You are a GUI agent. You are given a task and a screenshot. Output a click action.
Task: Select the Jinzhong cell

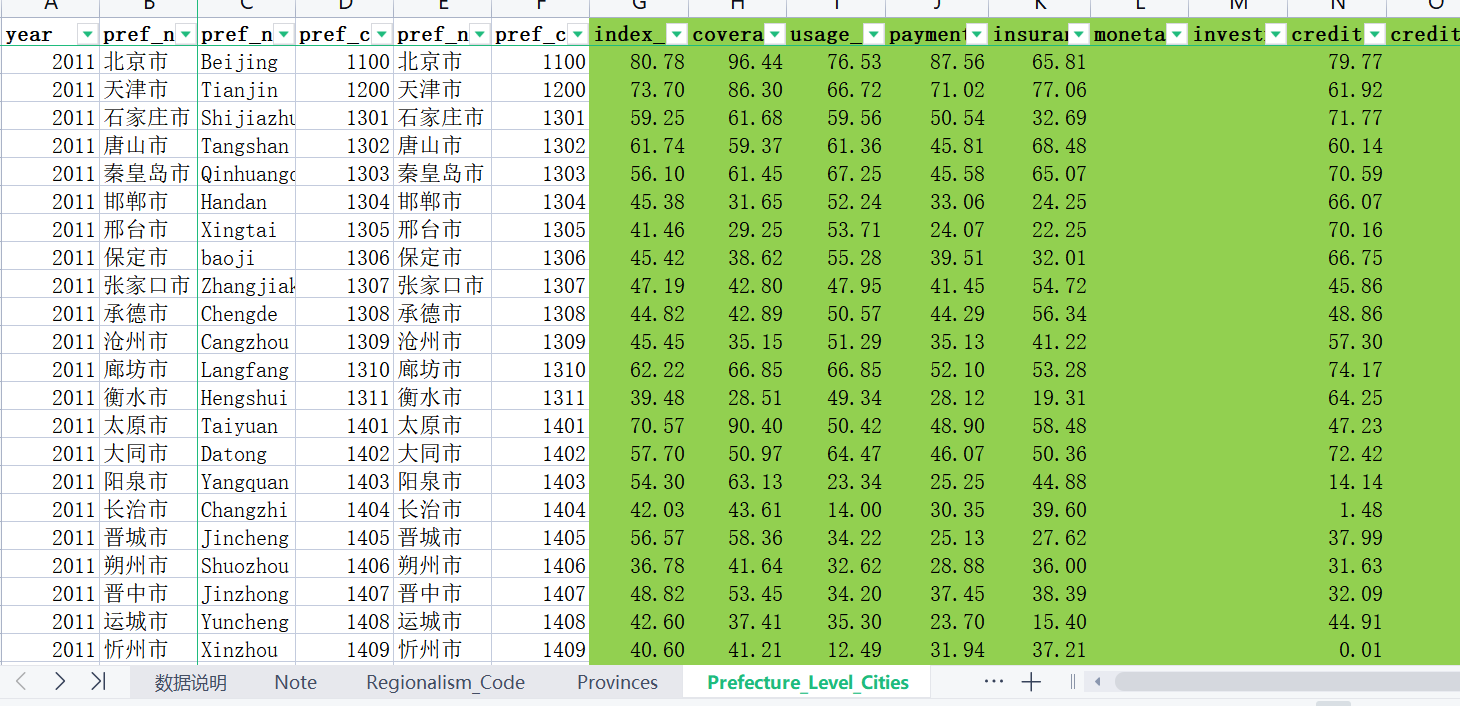pyautogui.click(x=246, y=594)
